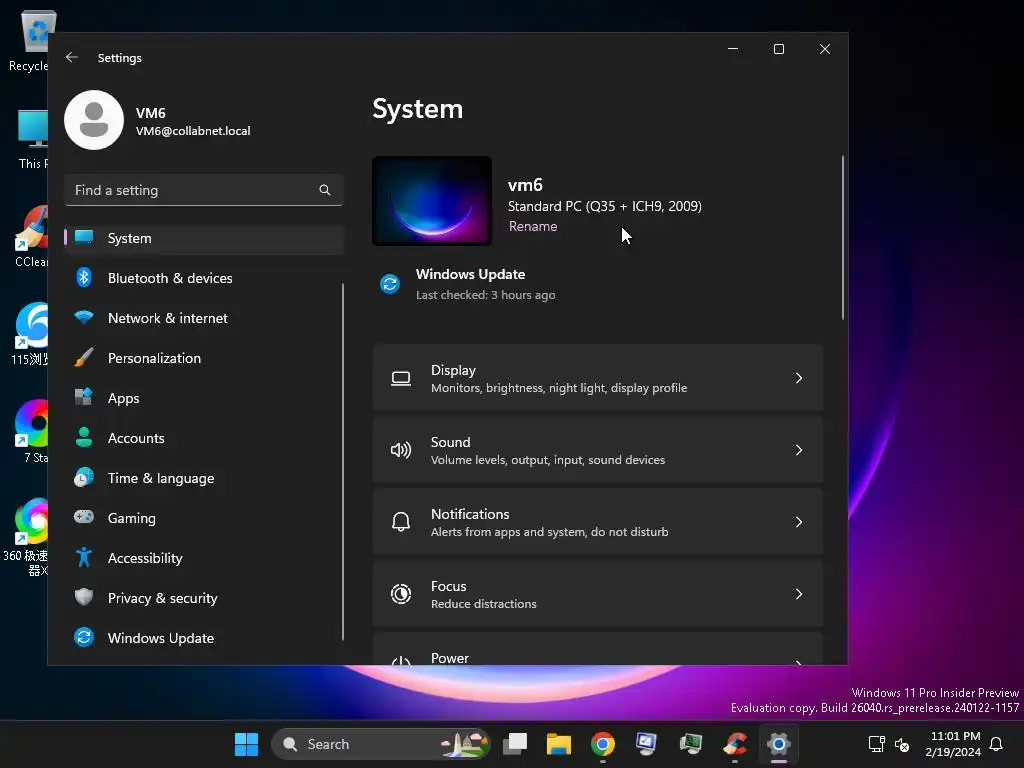The image size is (1024, 768).
Task: Click the Display laptop icon
Action: [x=401, y=379]
